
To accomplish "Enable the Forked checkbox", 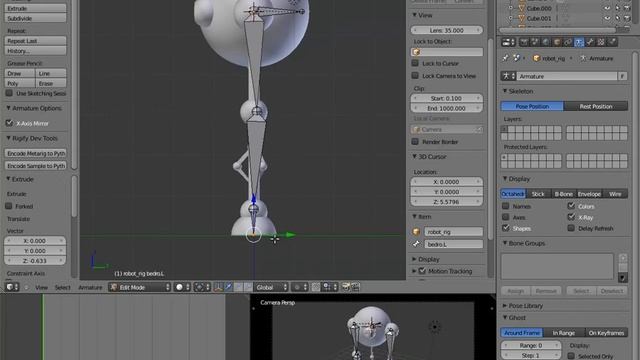I will [9, 206].
